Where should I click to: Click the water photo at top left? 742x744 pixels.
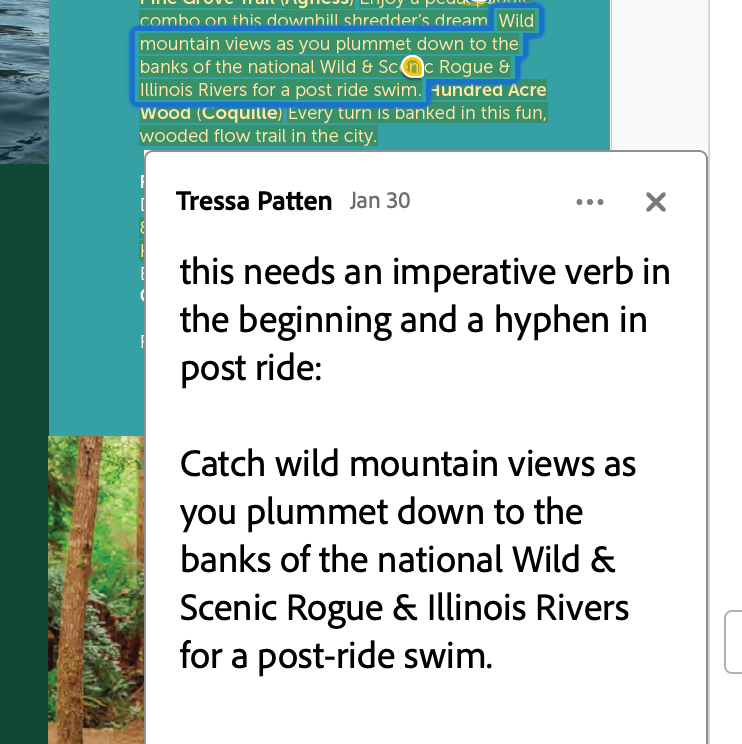coord(24,80)
